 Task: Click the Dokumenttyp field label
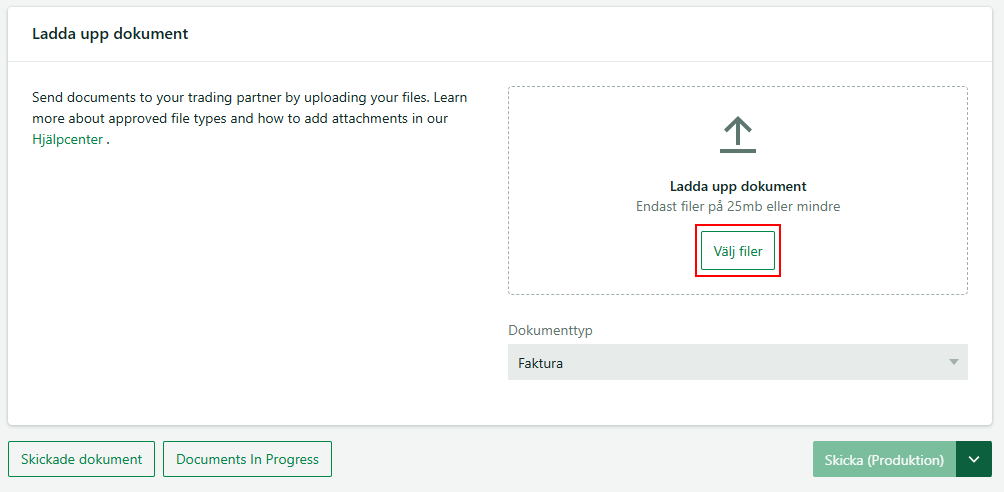(550, 331)
